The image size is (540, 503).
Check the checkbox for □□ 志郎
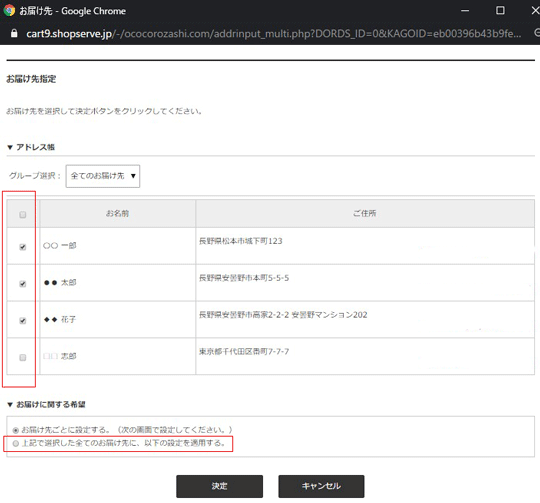pos(23,357)
